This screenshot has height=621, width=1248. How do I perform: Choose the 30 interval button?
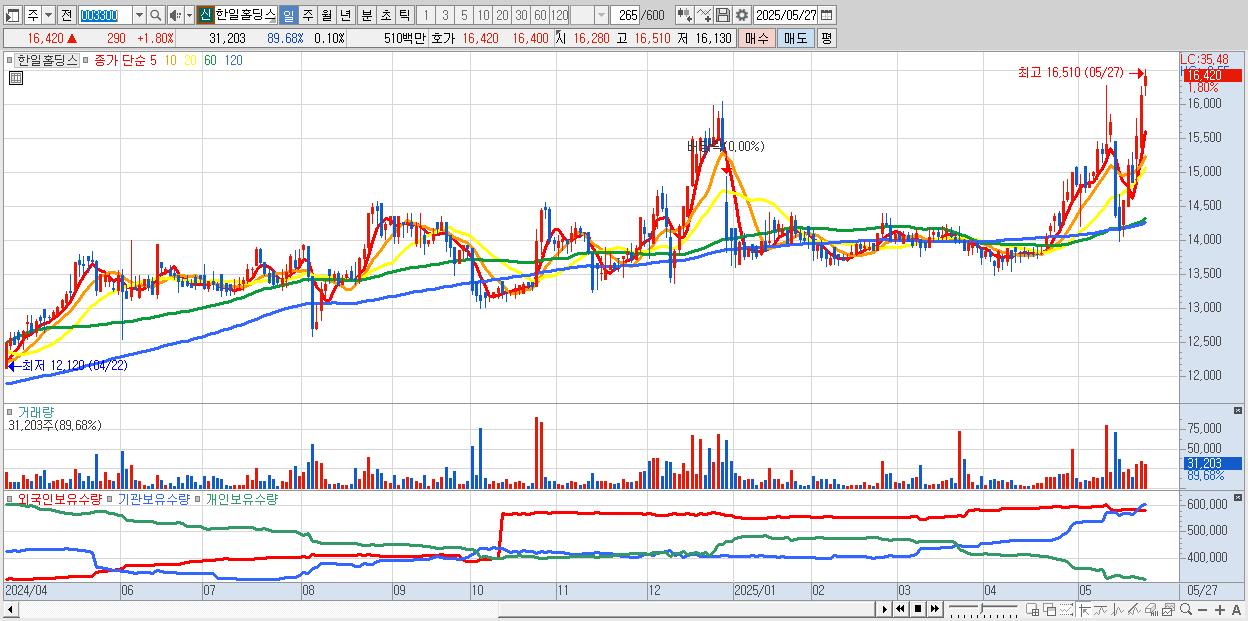click(521, 15)
